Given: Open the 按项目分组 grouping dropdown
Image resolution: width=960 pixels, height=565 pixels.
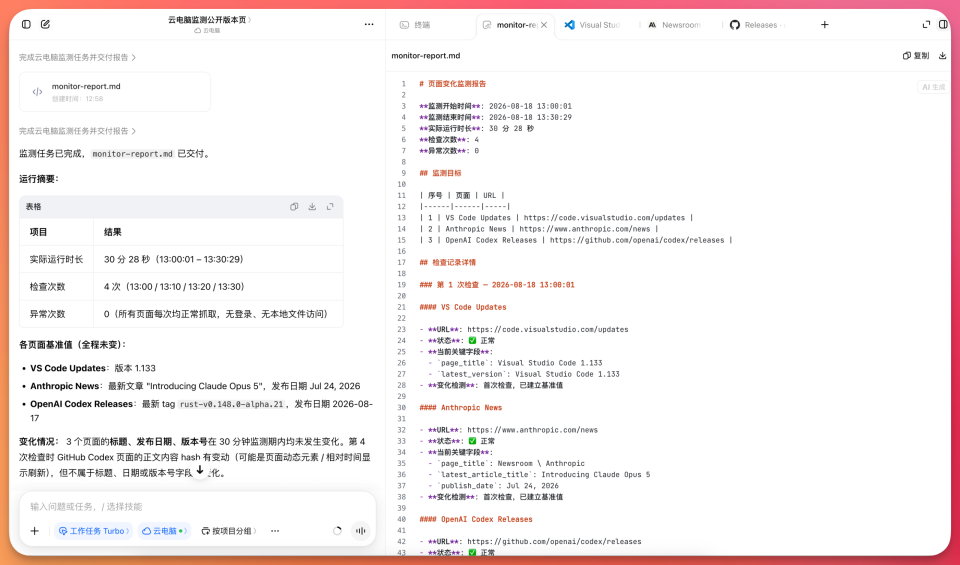Looking at the screenshot, I should [x=229, y=531].
